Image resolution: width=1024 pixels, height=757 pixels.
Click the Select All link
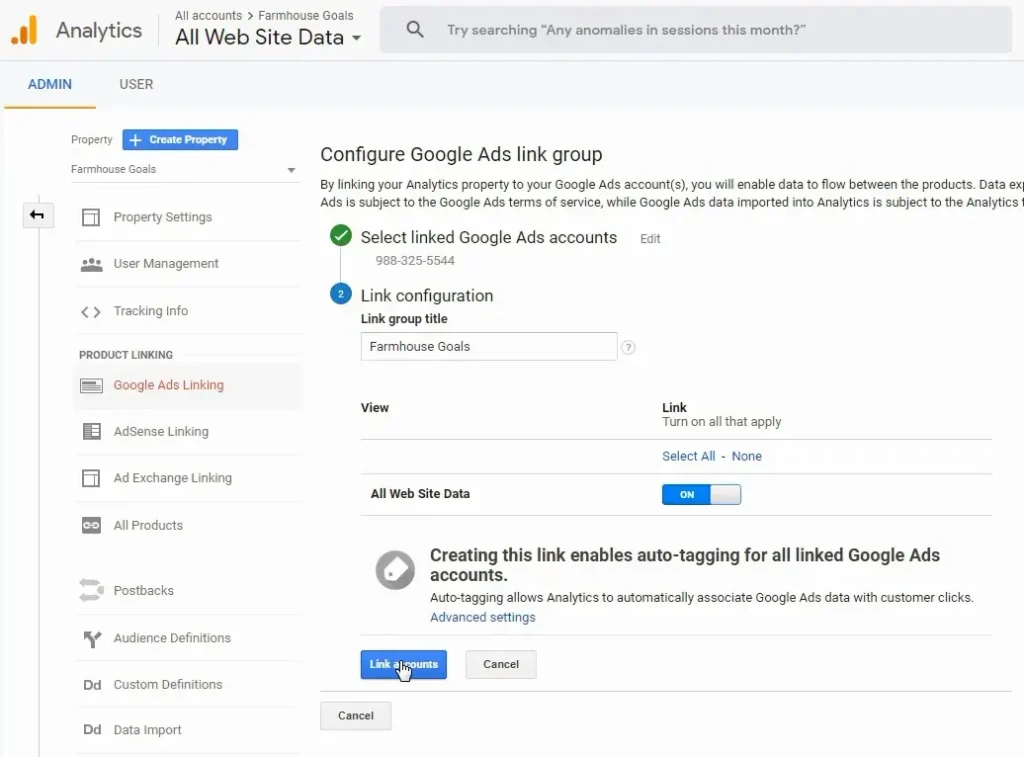688,457
